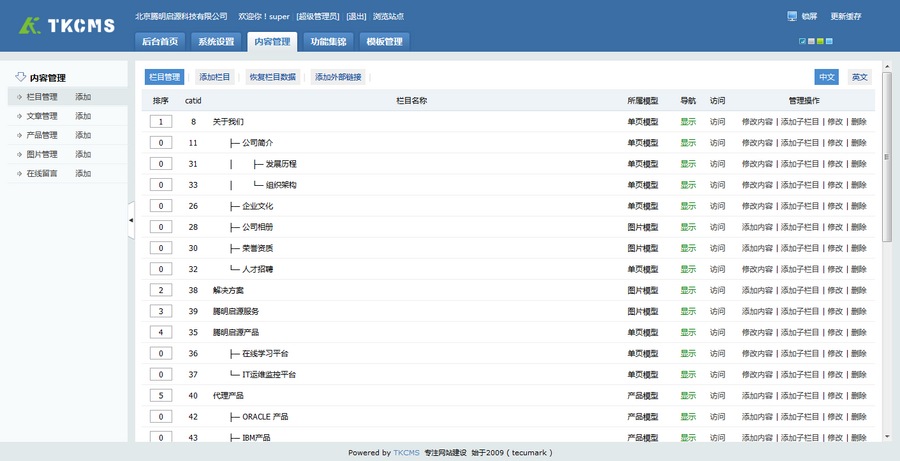Switch language to 中文

(x=827, y=77)
